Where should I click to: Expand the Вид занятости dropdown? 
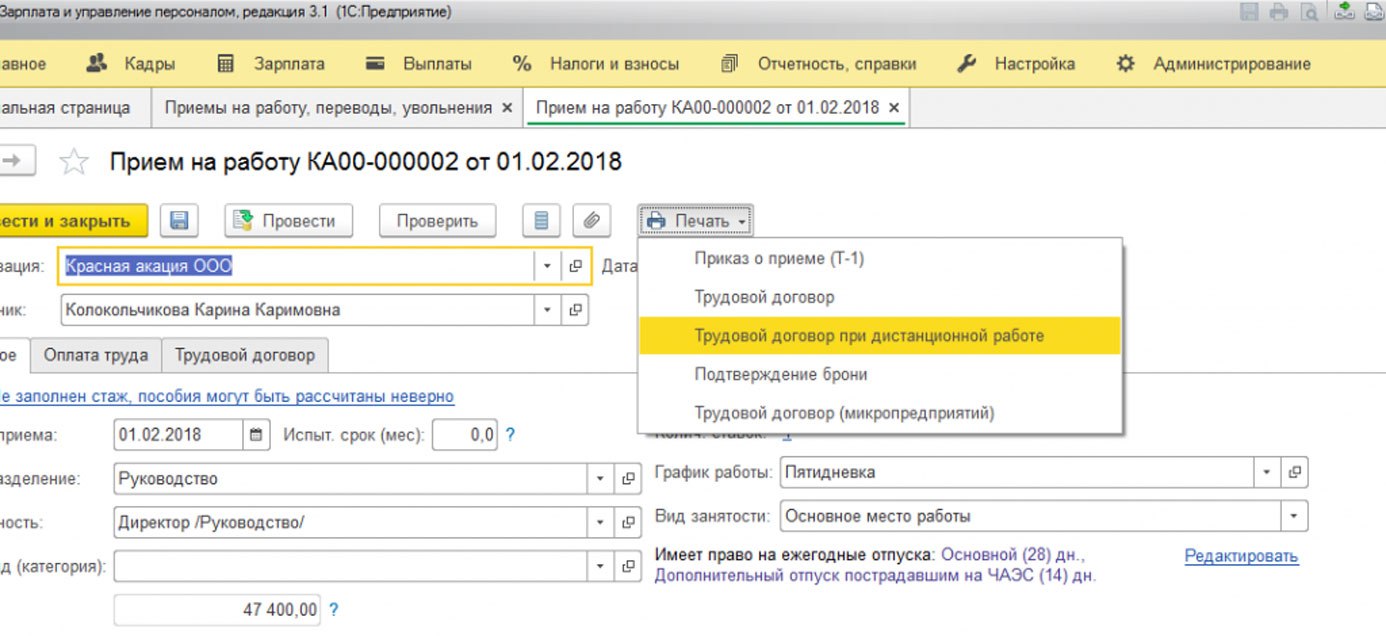pos(1295,517)
